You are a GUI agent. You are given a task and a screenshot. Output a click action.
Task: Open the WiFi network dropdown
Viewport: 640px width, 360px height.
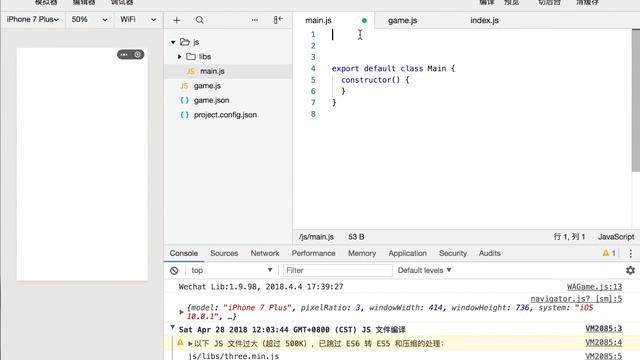coord(138,20)
